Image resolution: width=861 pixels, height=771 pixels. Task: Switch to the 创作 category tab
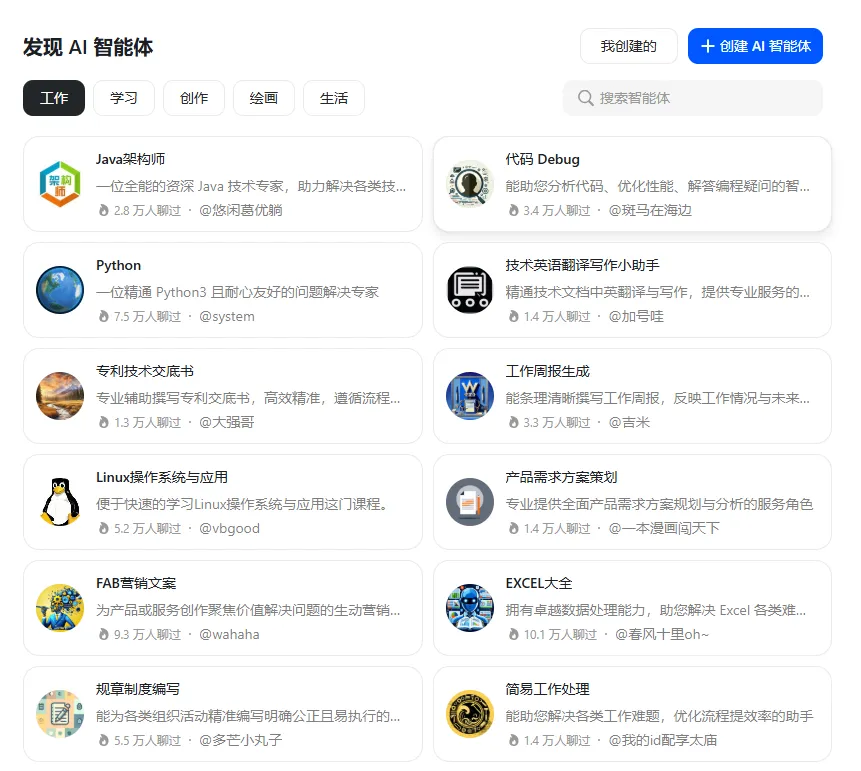click(194, 98)
